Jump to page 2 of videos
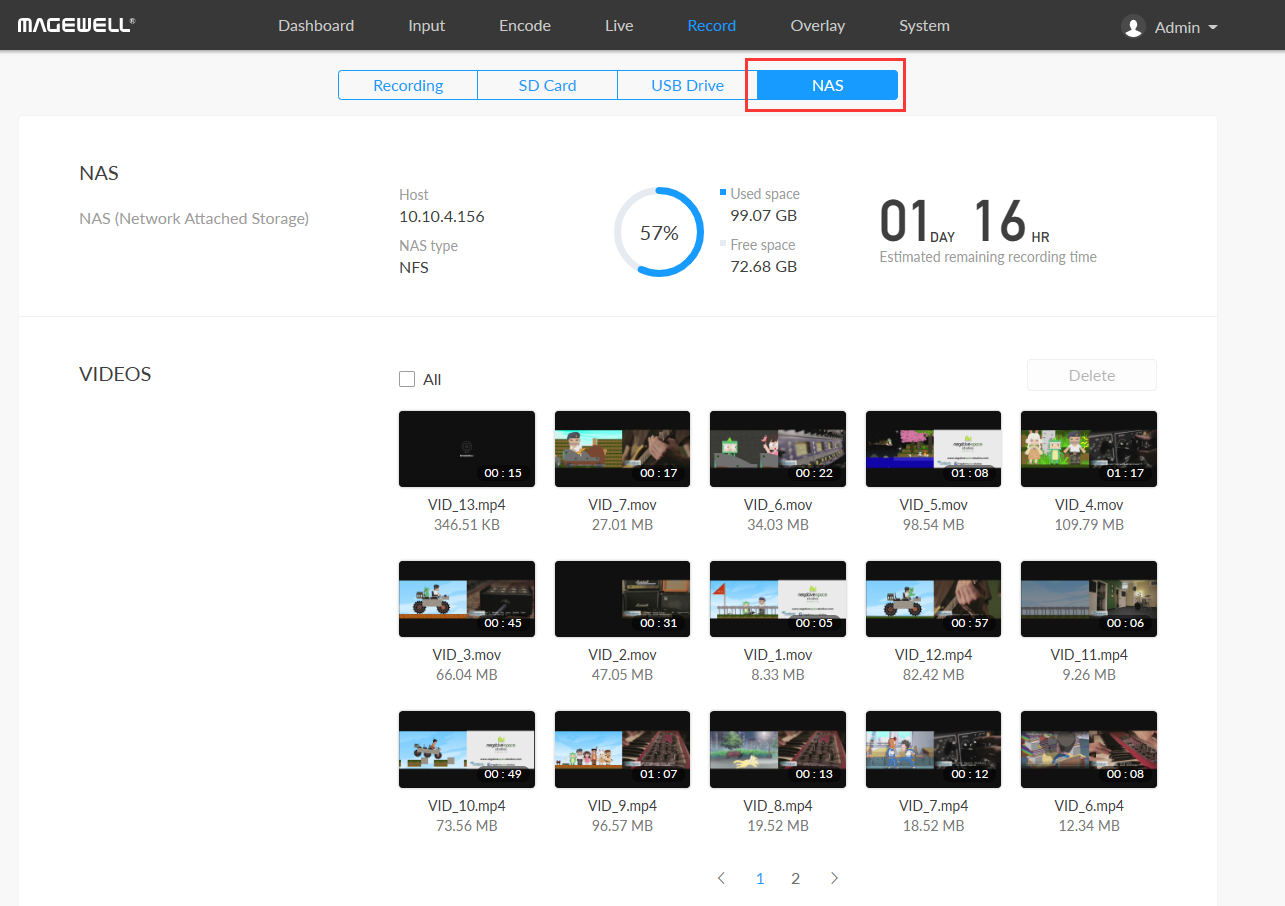The image size is (1285, 906). click(795, 878)
